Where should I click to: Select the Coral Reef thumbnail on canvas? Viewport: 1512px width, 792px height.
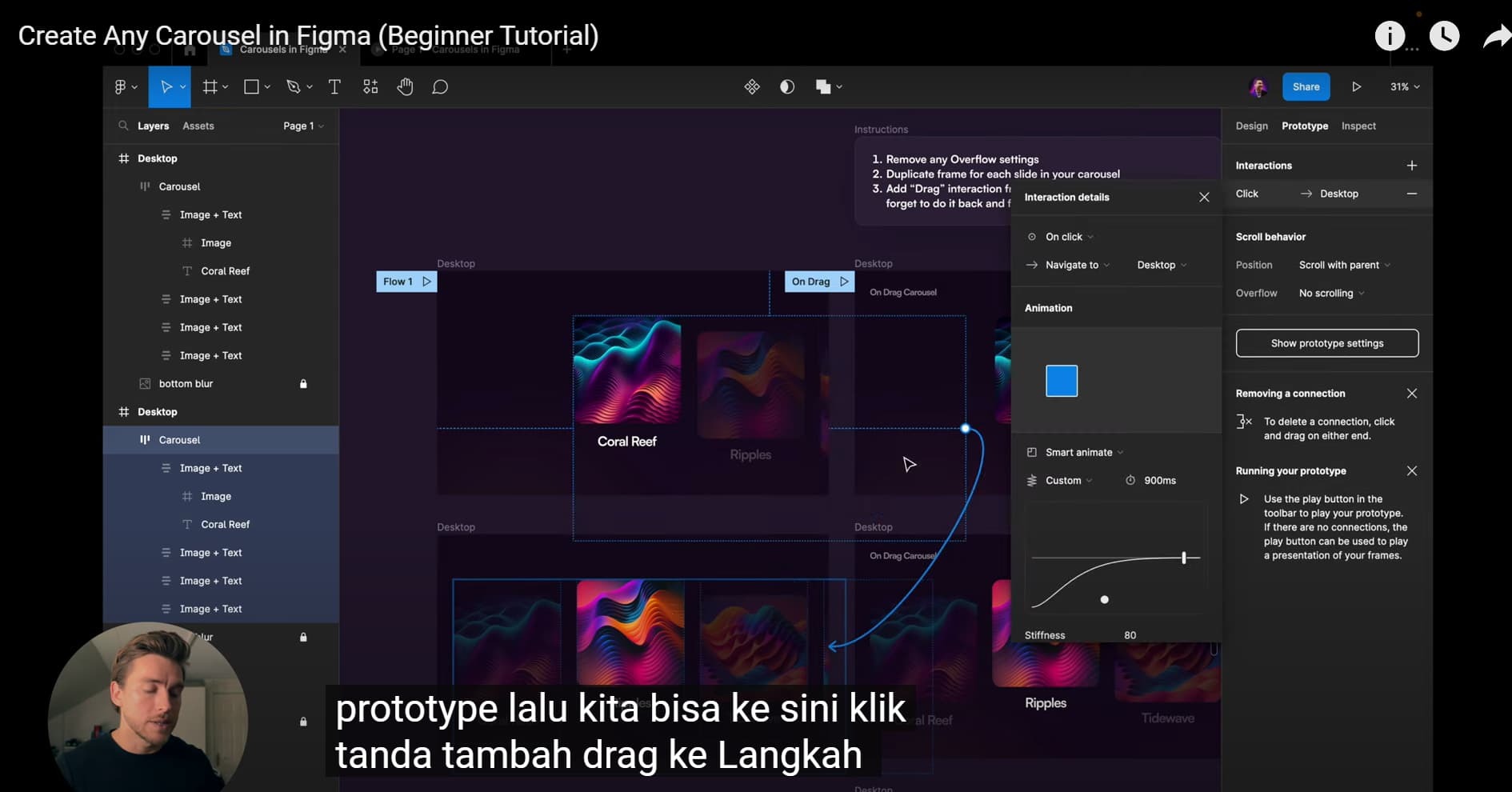pyautogui.click(x=627, y=372)
